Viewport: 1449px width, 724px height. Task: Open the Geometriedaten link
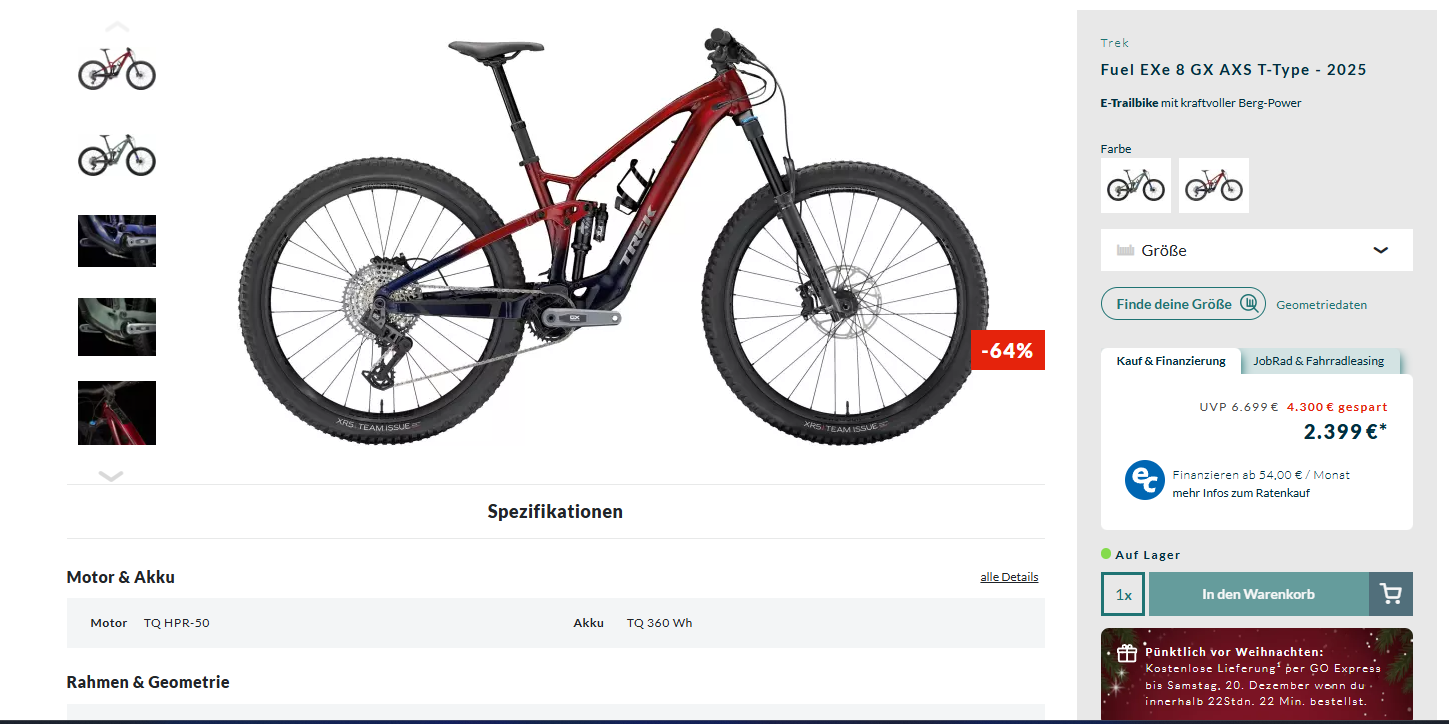pyautogui.click(x=1321, y=305)
